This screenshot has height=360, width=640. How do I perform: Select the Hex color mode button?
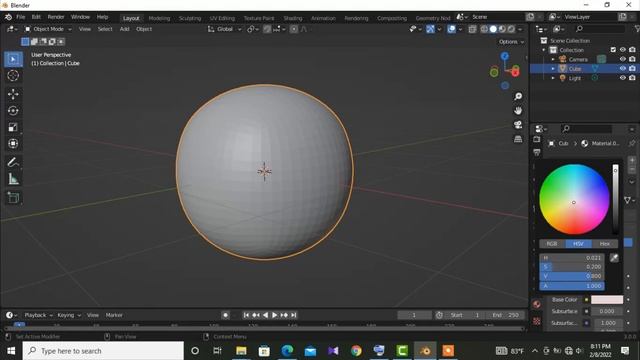pyautogui.click(x=604, y=244)
